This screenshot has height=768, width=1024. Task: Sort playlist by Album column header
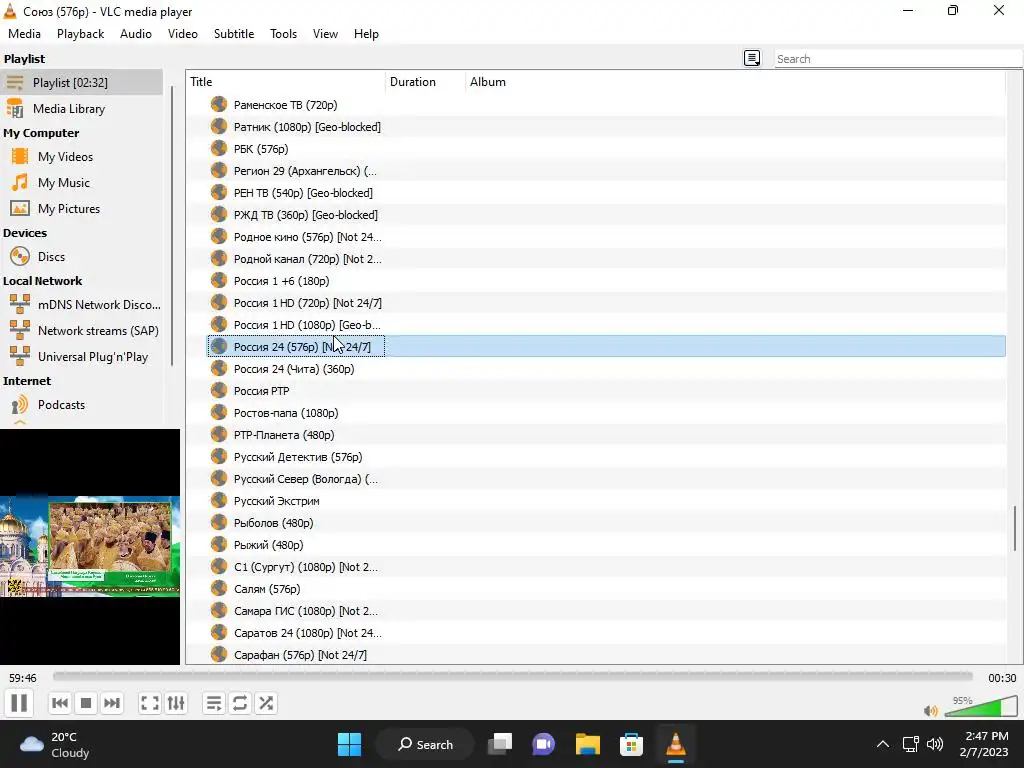coord(735,82)
